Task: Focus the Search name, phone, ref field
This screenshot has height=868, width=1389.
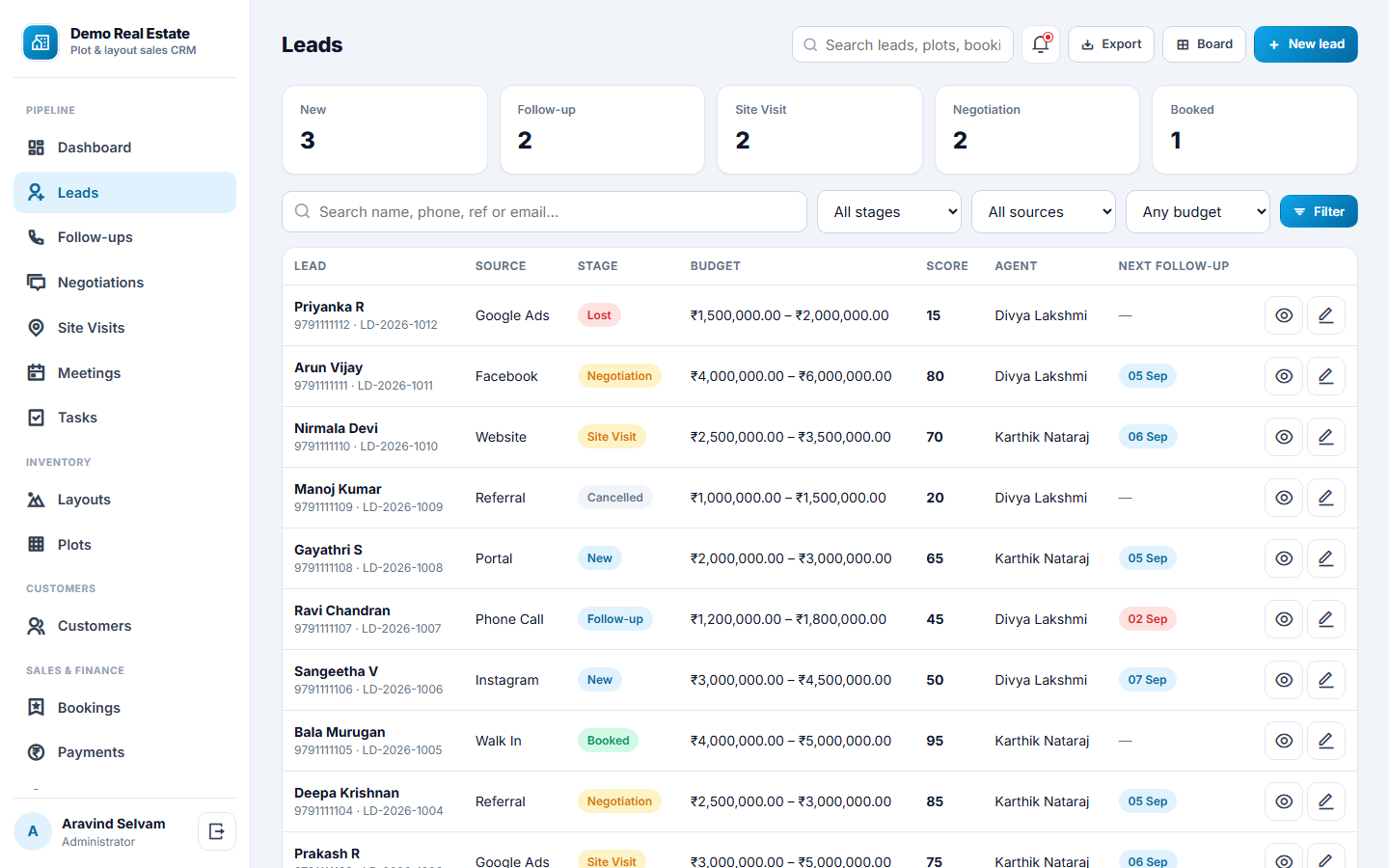Action: tap(544, 211)
